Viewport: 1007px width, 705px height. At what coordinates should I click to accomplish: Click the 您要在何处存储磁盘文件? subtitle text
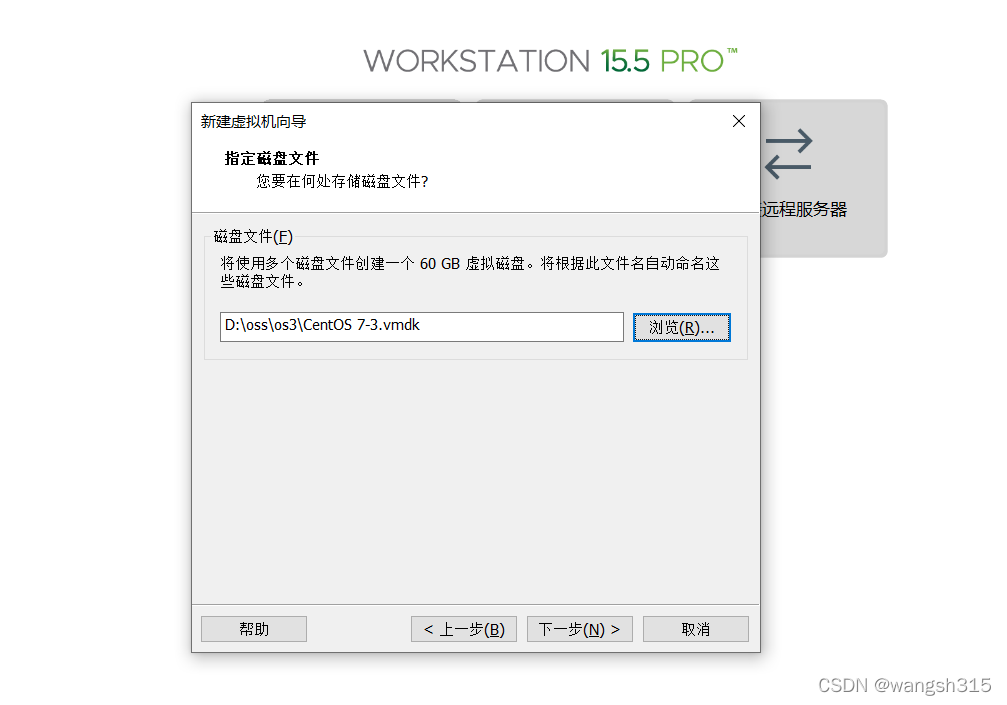coord(342,182)
